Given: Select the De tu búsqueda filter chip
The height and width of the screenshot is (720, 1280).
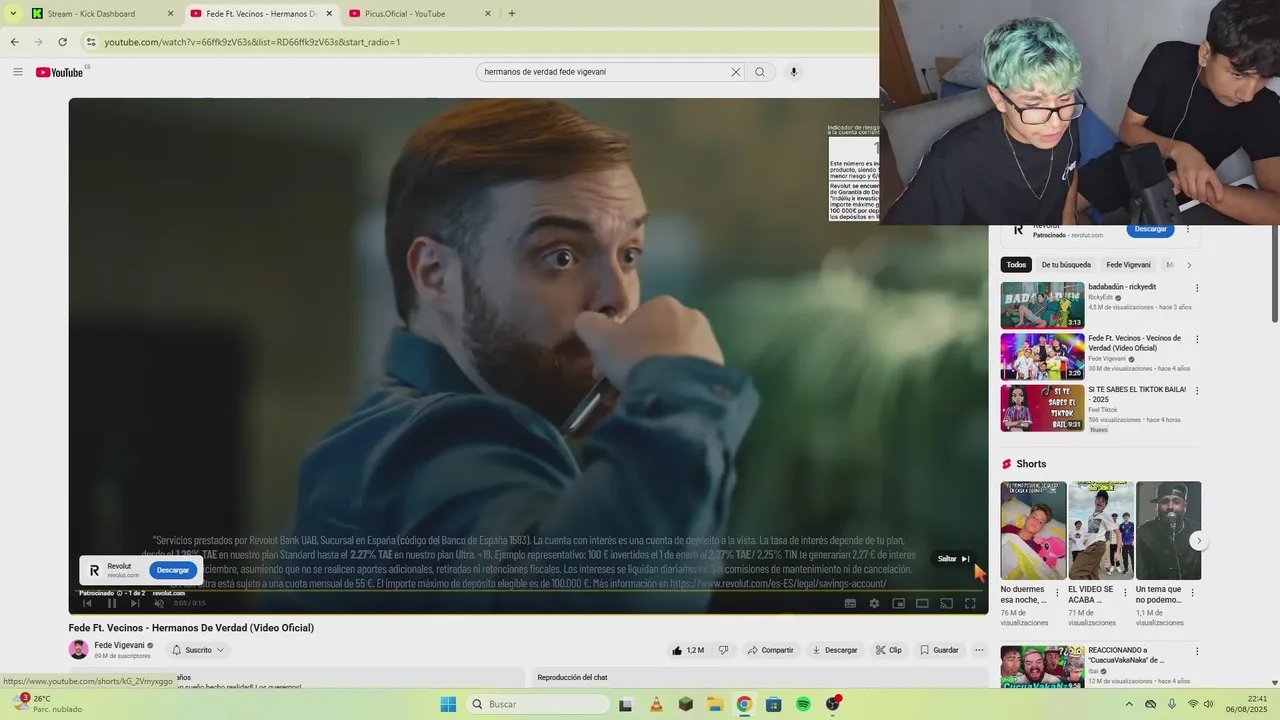Looking at the screenshot, I should tap(1066, 265).
